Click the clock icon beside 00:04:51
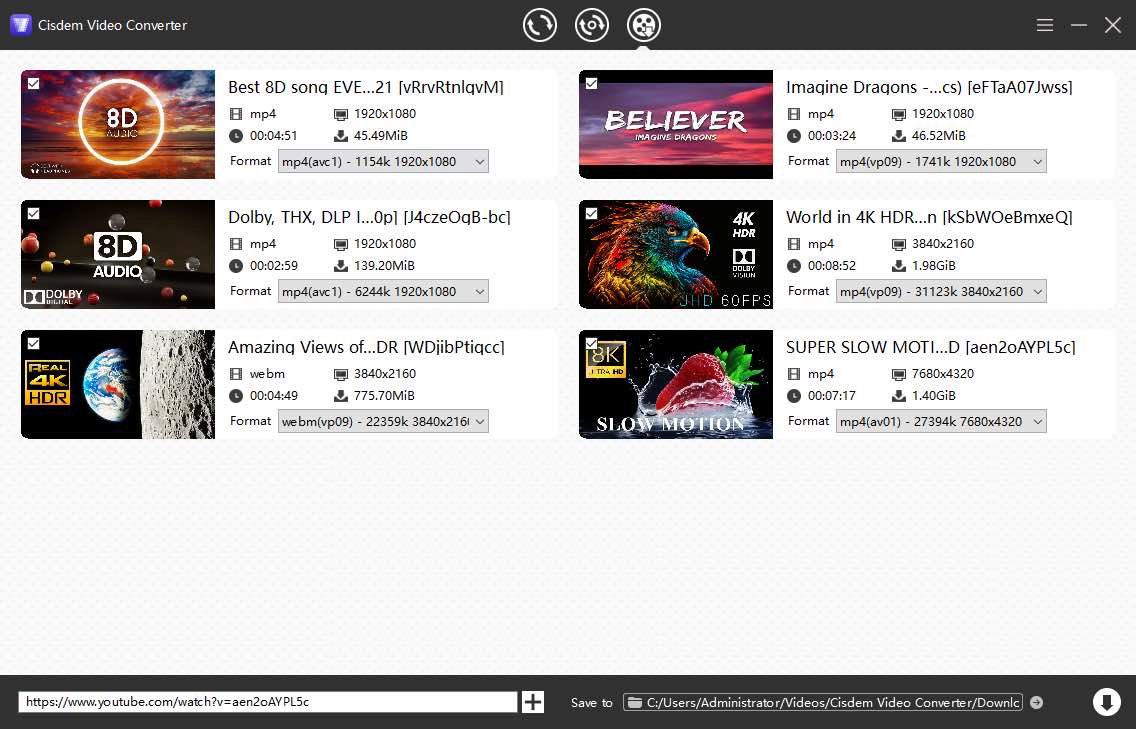Image resolution: width=1136 pixels, height=729 pixels. [x=235, y=136]
